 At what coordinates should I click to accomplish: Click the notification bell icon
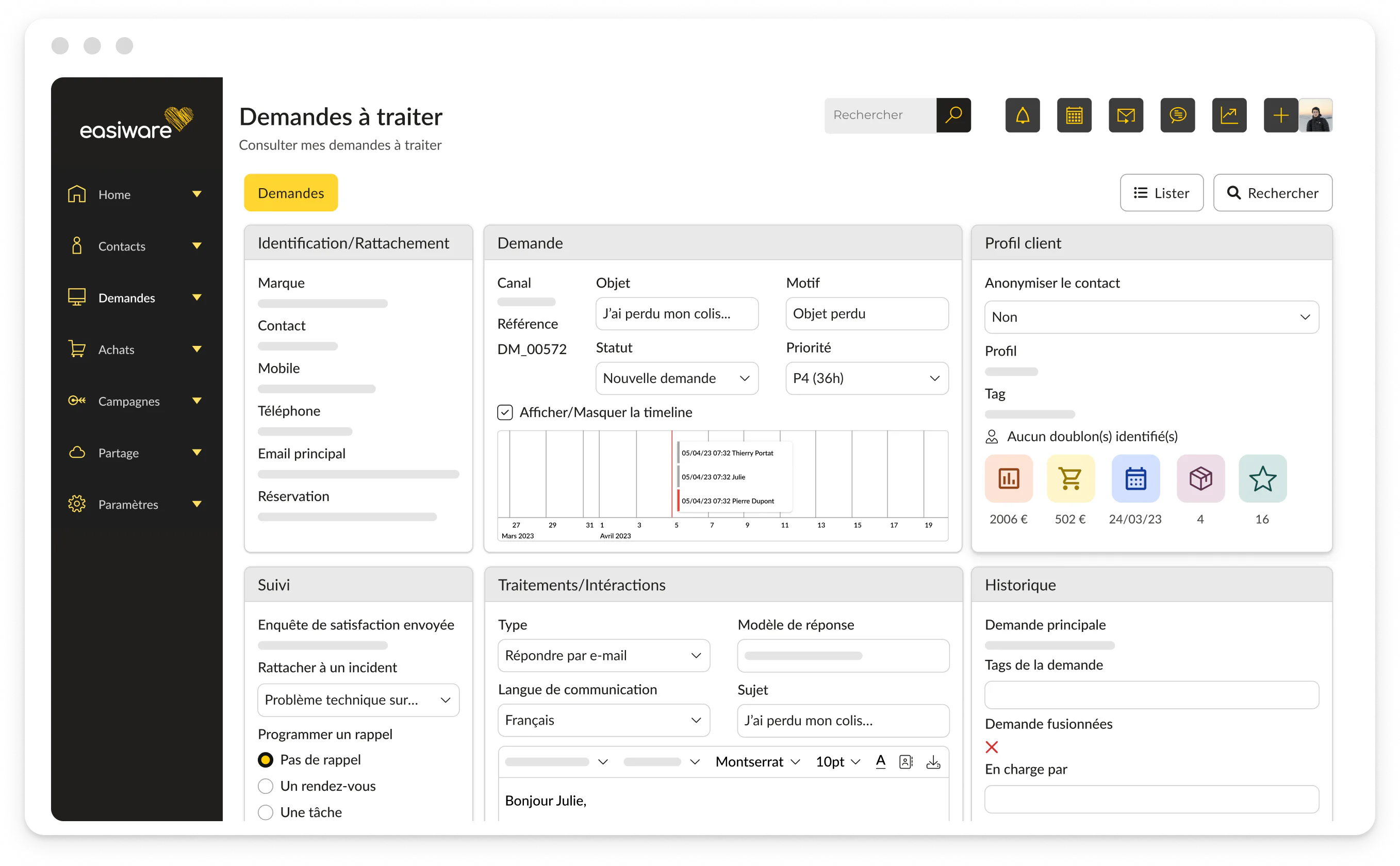pos(1023,115)
